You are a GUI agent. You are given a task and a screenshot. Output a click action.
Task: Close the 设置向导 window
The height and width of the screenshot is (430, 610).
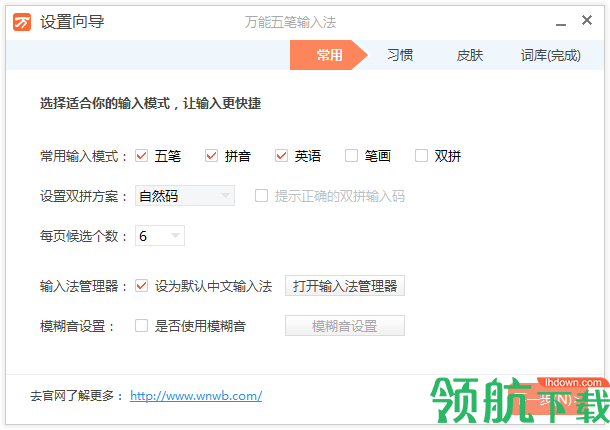pyautogui.click(x=587, y=20)
